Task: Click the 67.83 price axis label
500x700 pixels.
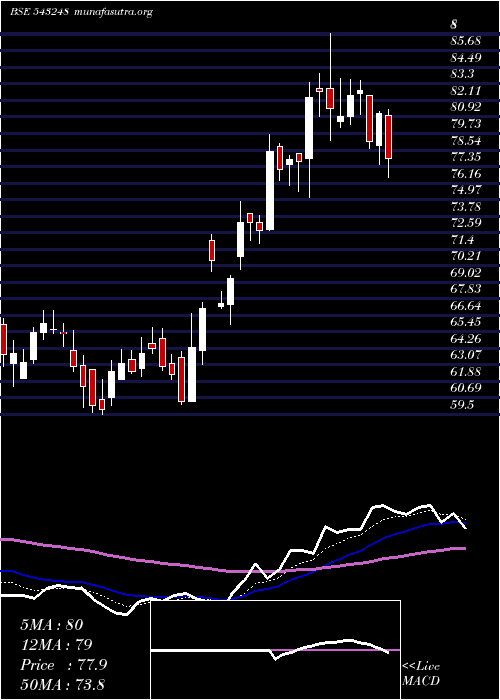Action: pos(465,289)
